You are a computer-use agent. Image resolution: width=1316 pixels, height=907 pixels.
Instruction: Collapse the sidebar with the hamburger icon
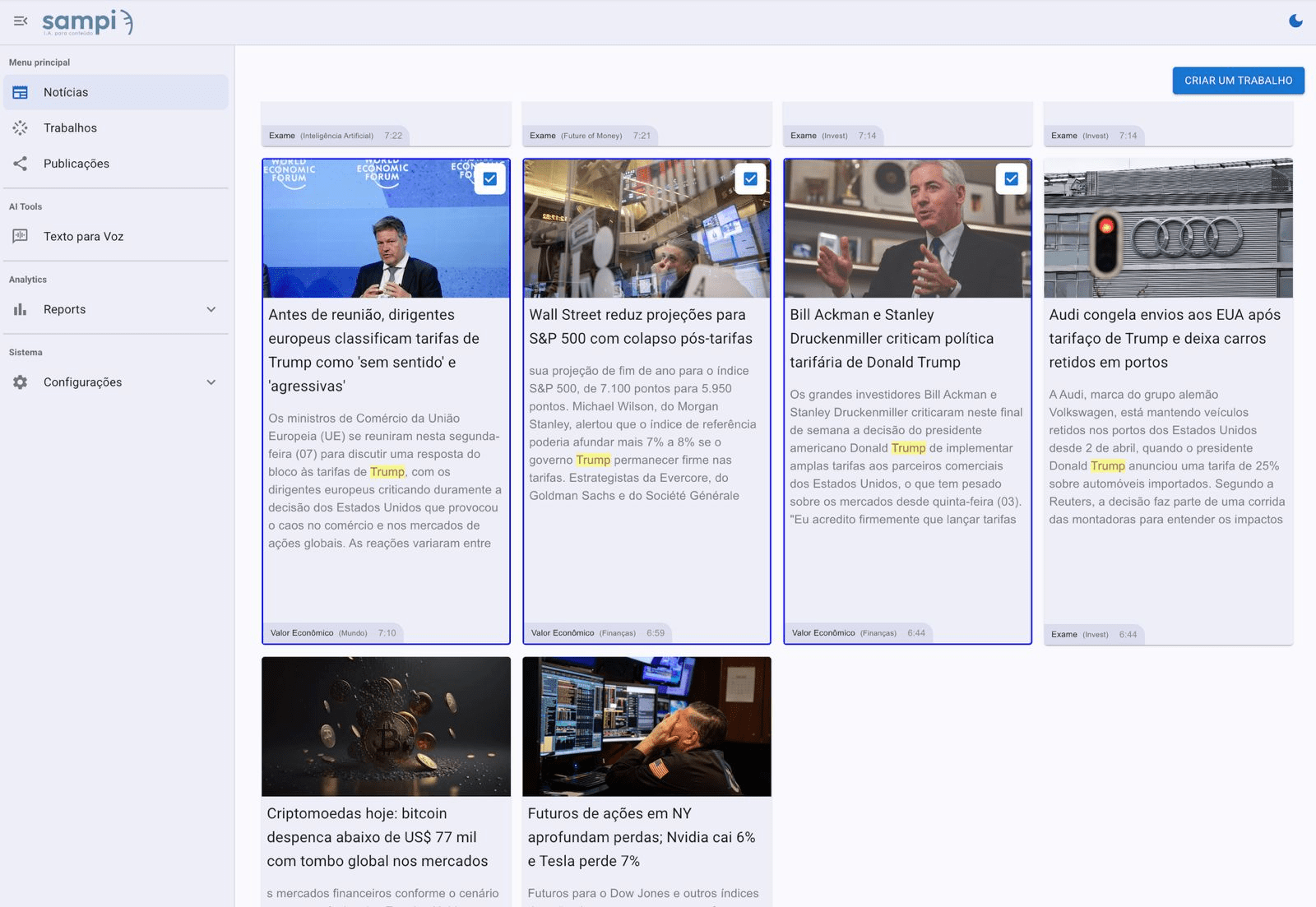tap(21, 21)
